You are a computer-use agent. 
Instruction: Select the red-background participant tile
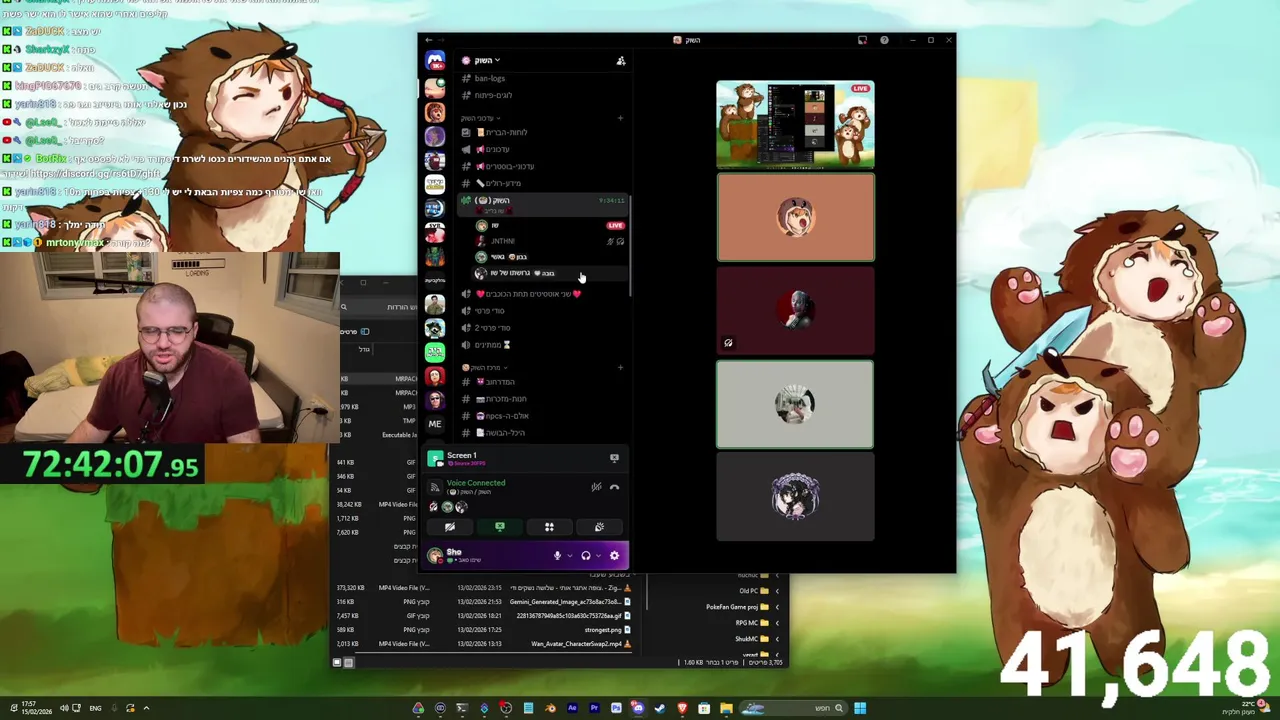click(x=795, y=311)
